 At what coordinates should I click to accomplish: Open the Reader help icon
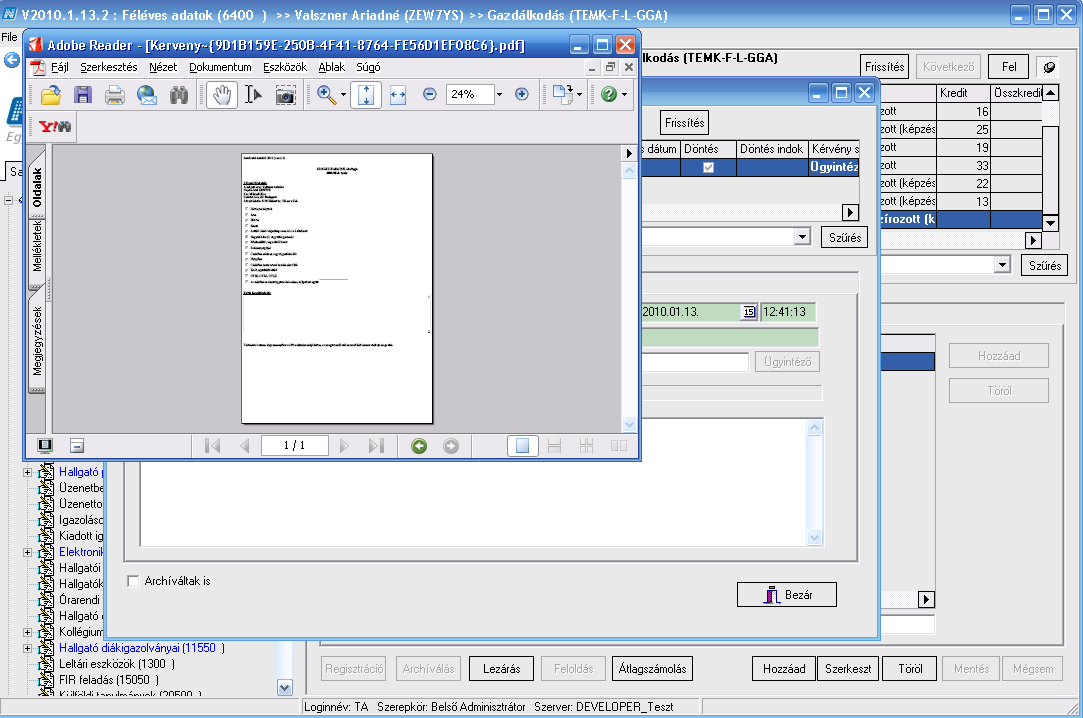tap(608, 94)
